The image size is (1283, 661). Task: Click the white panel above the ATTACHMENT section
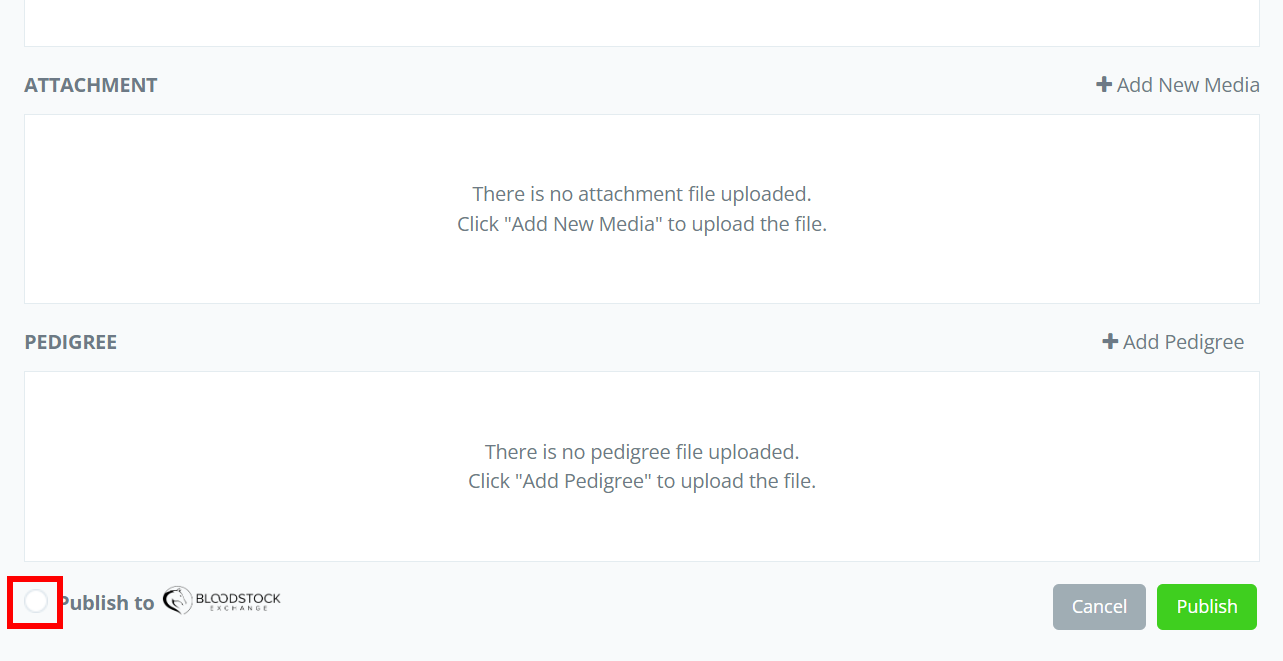point(640,22)
